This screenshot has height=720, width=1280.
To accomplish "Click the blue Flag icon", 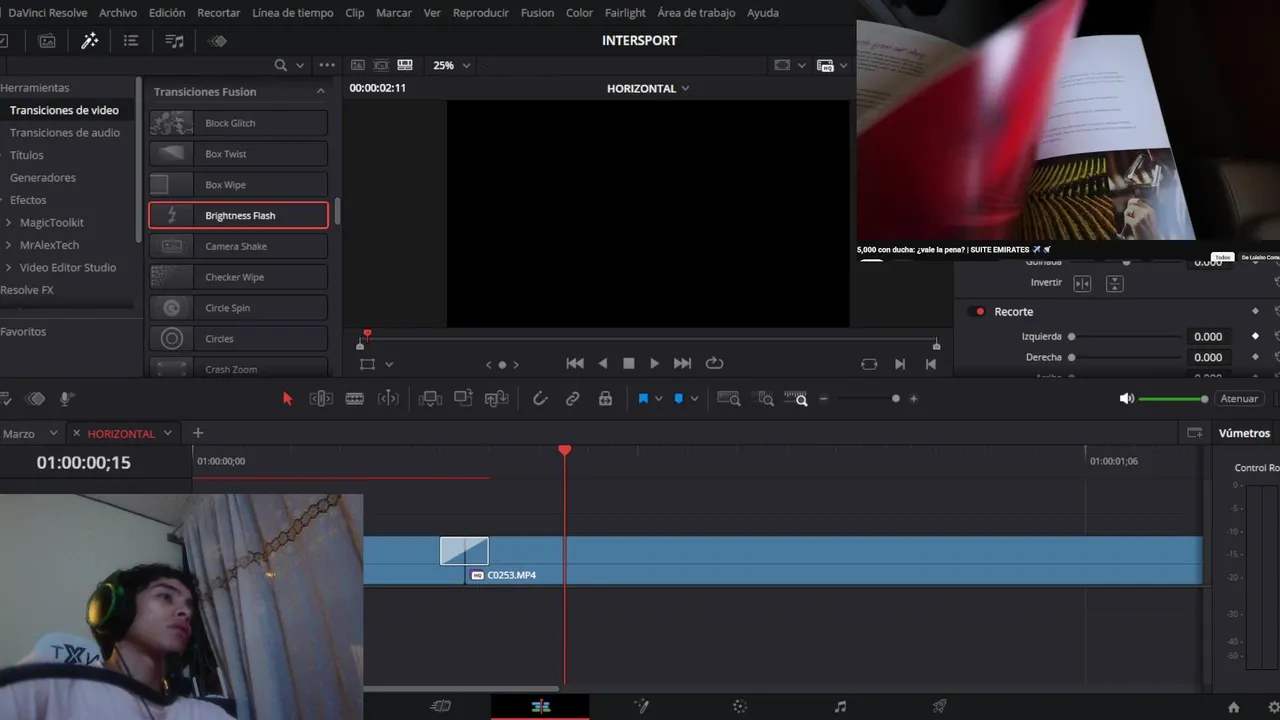I will tap(643, 398).
